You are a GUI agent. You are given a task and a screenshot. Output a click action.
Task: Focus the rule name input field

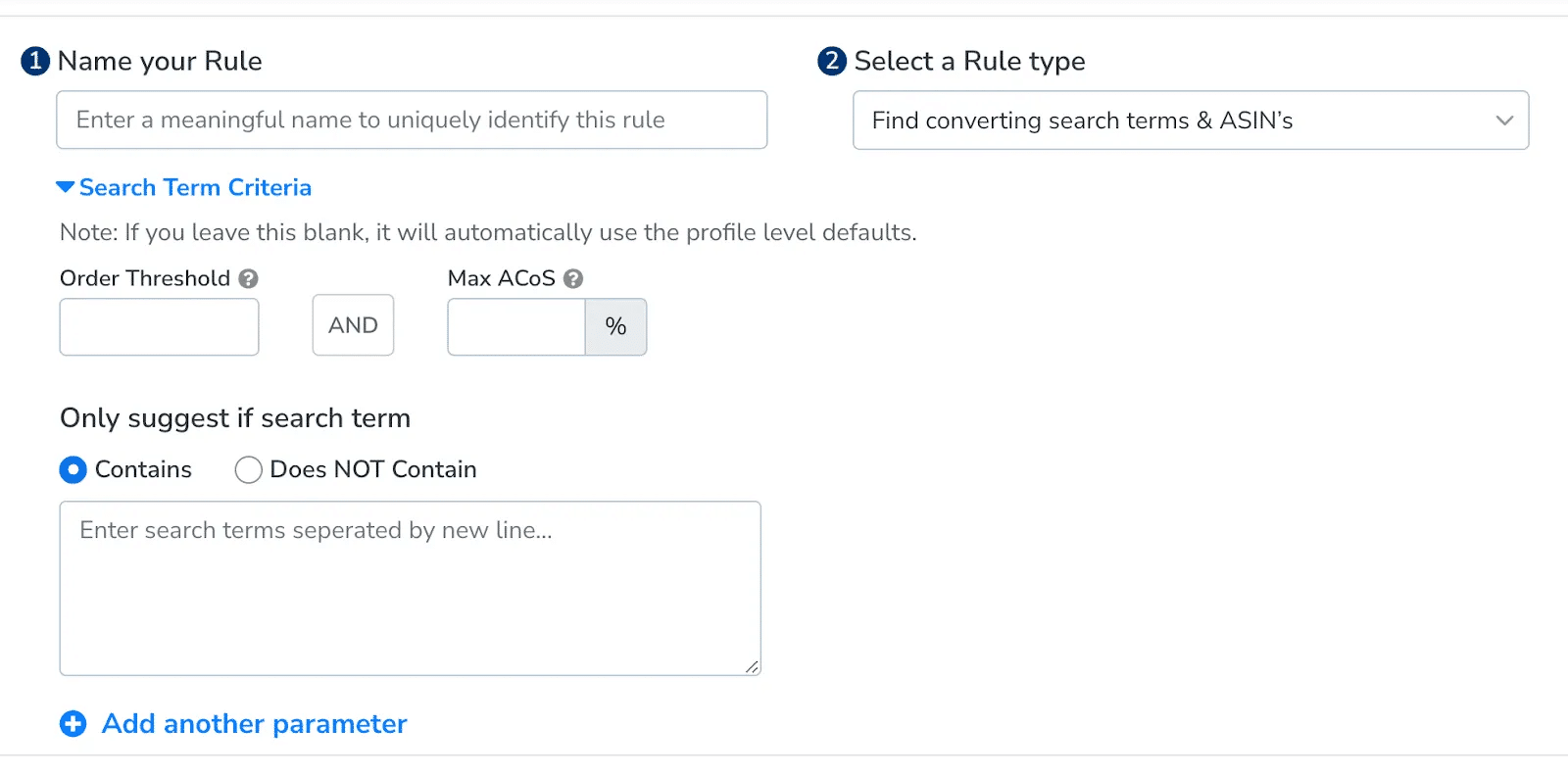click(x=412, y=121)
